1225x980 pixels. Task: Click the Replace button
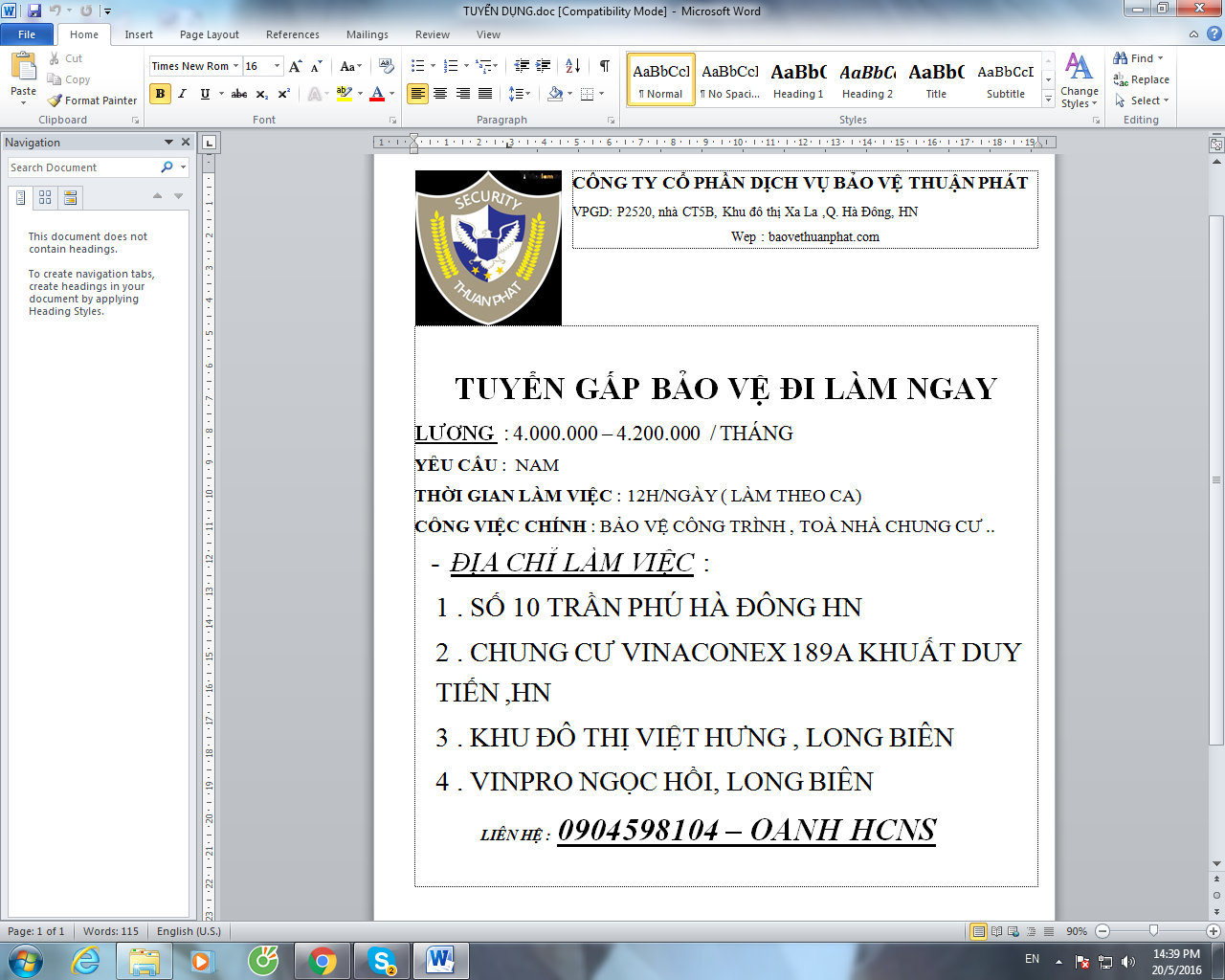pos(1141,79)
